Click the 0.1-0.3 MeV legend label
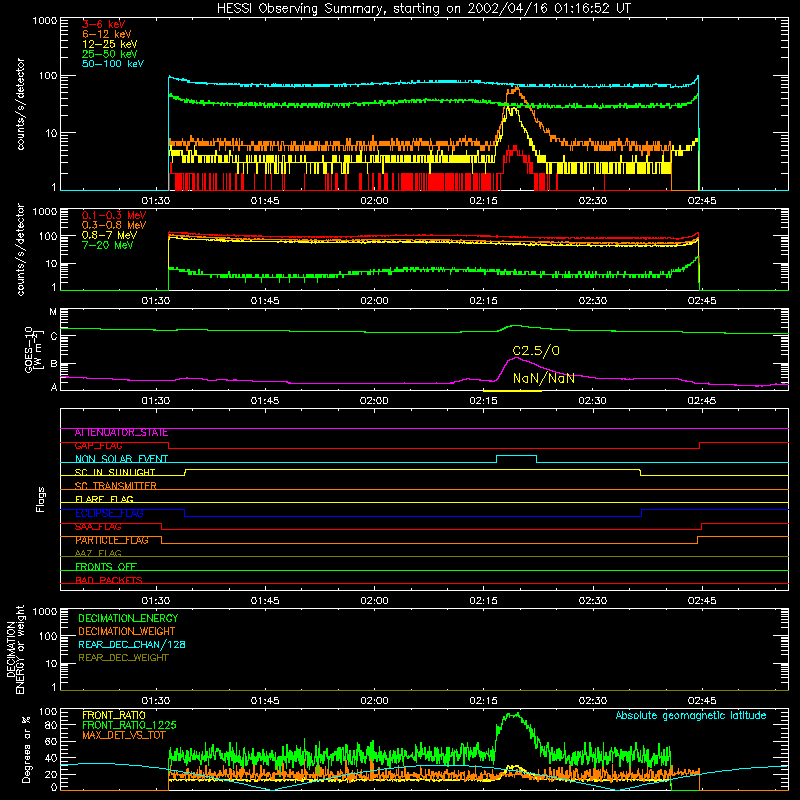Screen dimensions: 800x800 [x=114, y=215]
